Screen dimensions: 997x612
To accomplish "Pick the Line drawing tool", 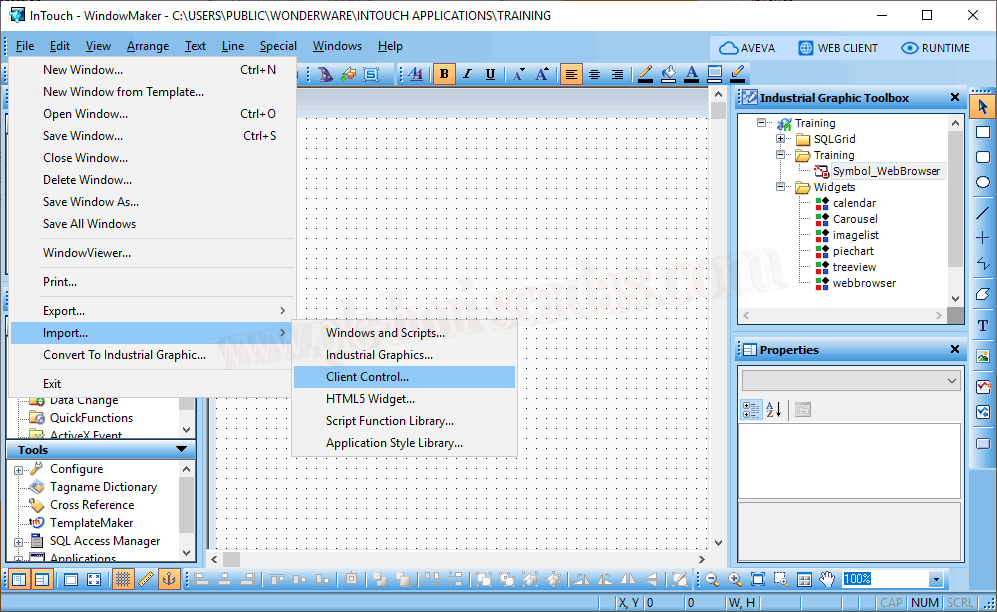I will tap(983, 212).
